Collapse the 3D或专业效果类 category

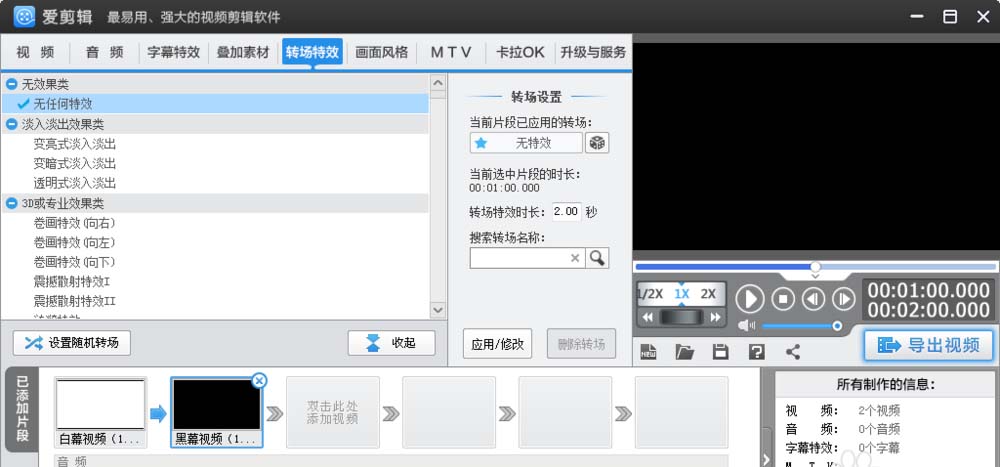(x=11, y=204)
